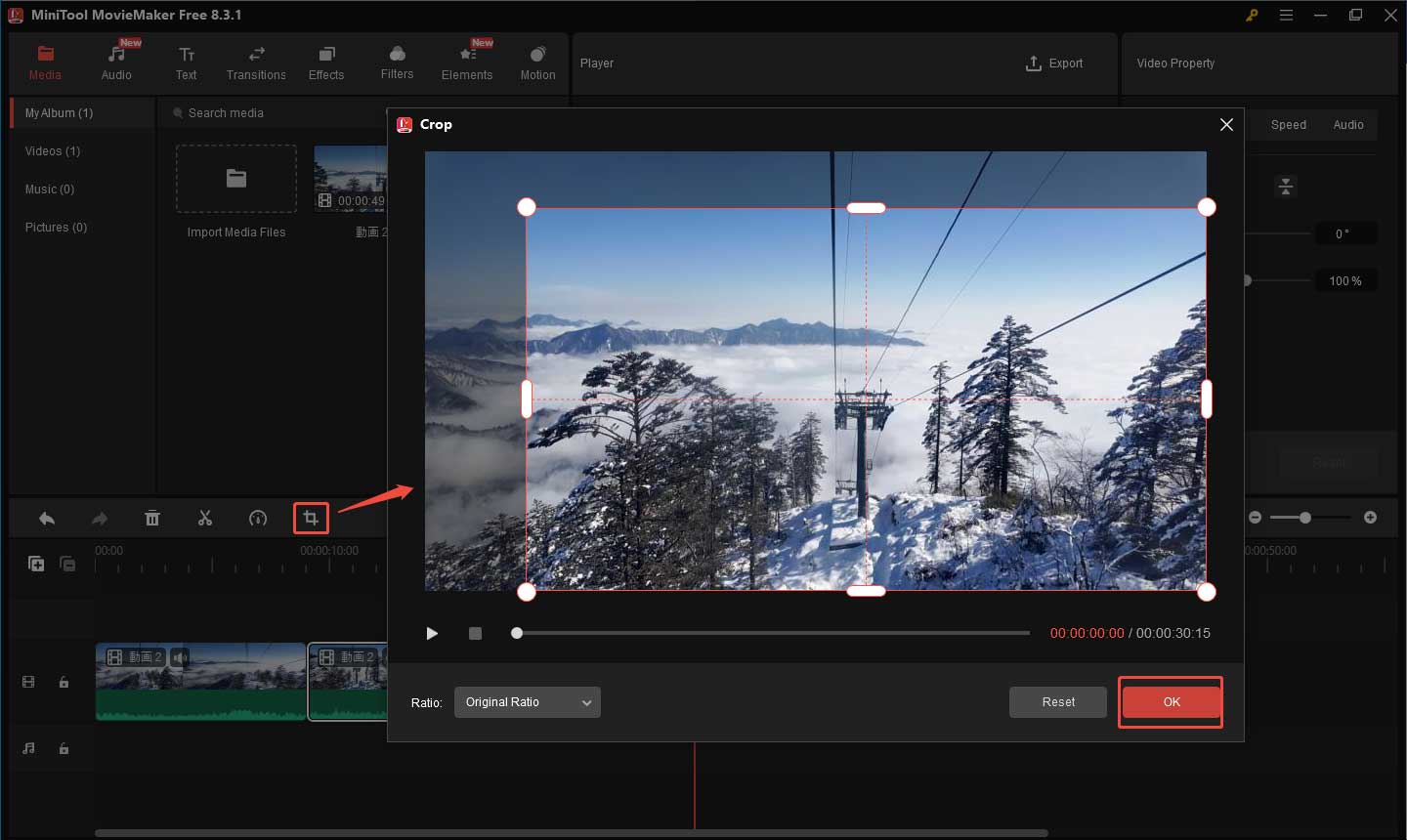Open the Original Ratio dropdown
The height and width of the screenshot is (840, 1407).
tap(527, 701)
